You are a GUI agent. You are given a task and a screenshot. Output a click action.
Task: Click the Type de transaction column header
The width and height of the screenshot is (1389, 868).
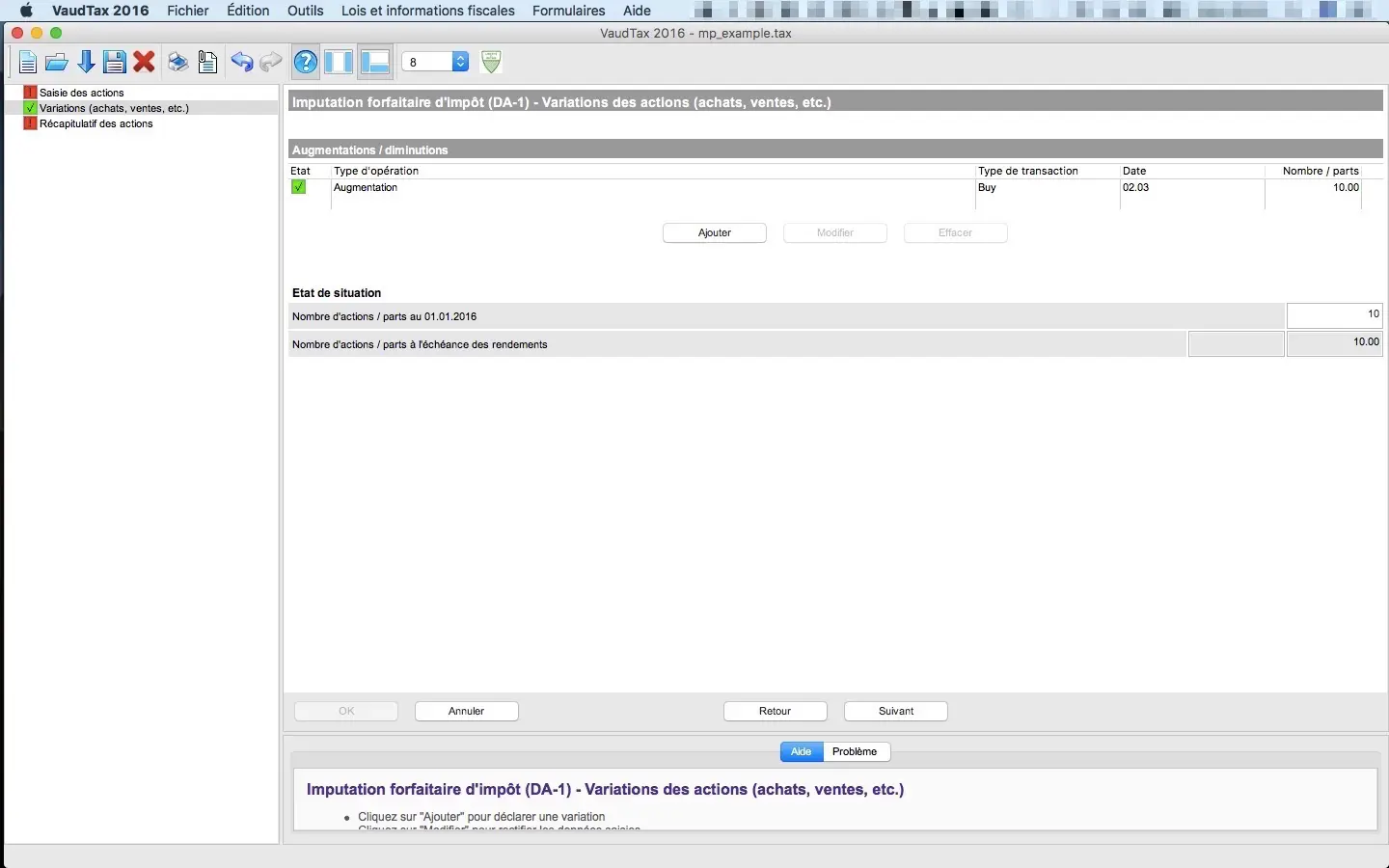[x=1048, y=171]
